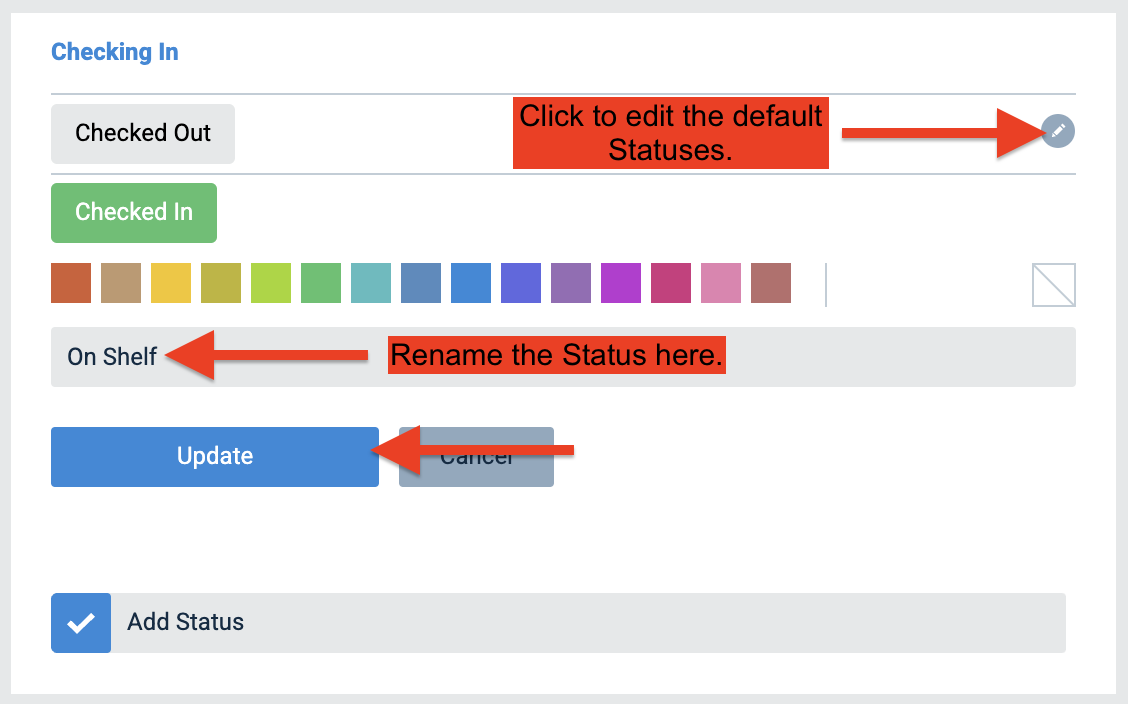Select the bright blue color swatch
1128x704 pixels.
click(x=471, y=283)
